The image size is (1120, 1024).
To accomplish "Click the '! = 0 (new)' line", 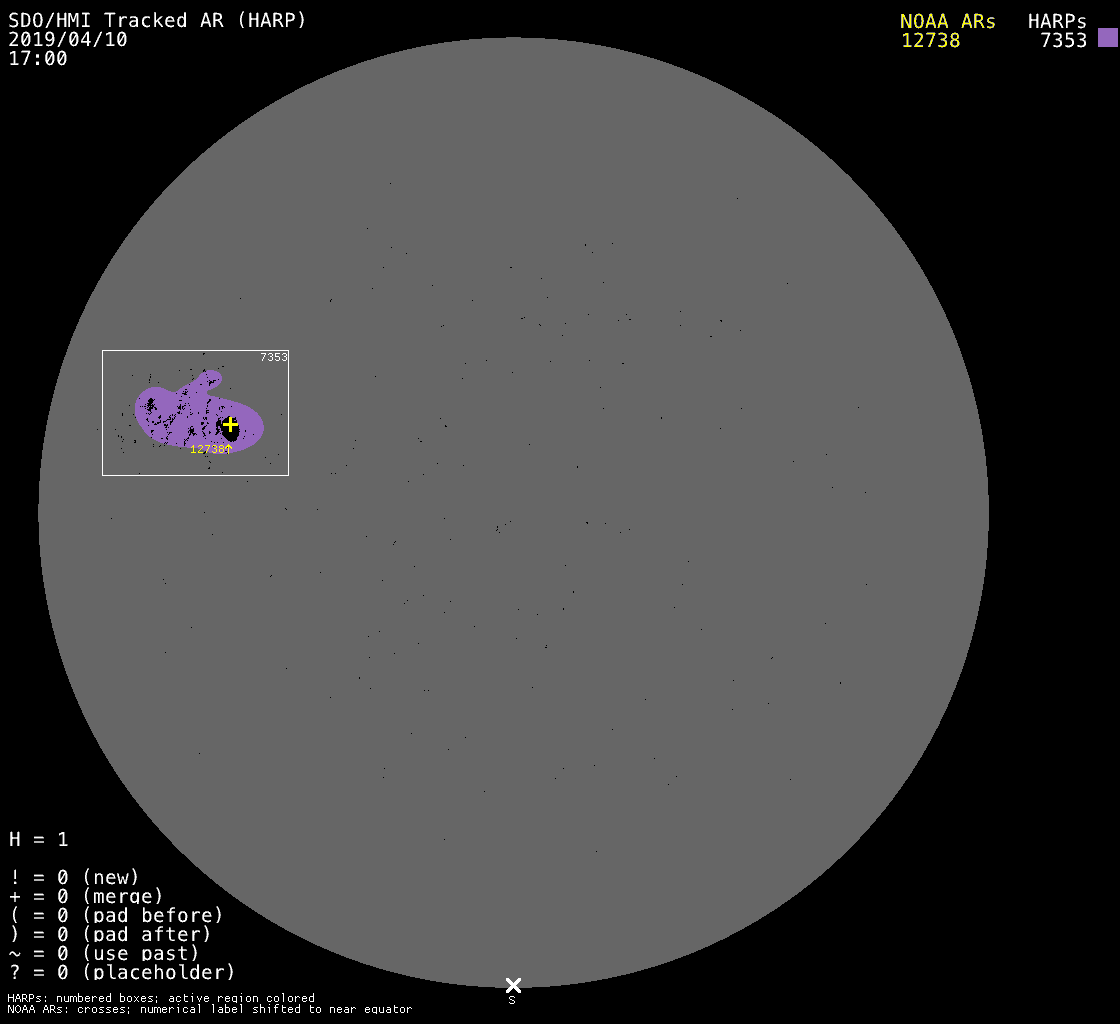I will (x=74, y=877).
